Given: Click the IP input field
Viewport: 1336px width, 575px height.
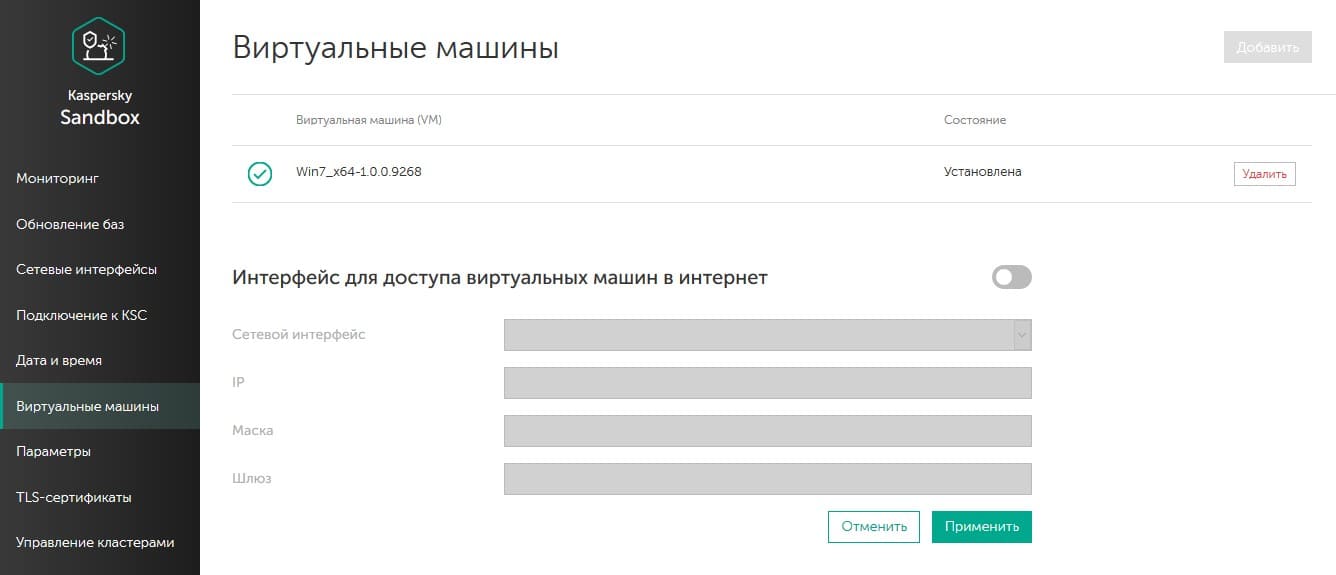Looking at the screenshot, I should click(767, 383).
